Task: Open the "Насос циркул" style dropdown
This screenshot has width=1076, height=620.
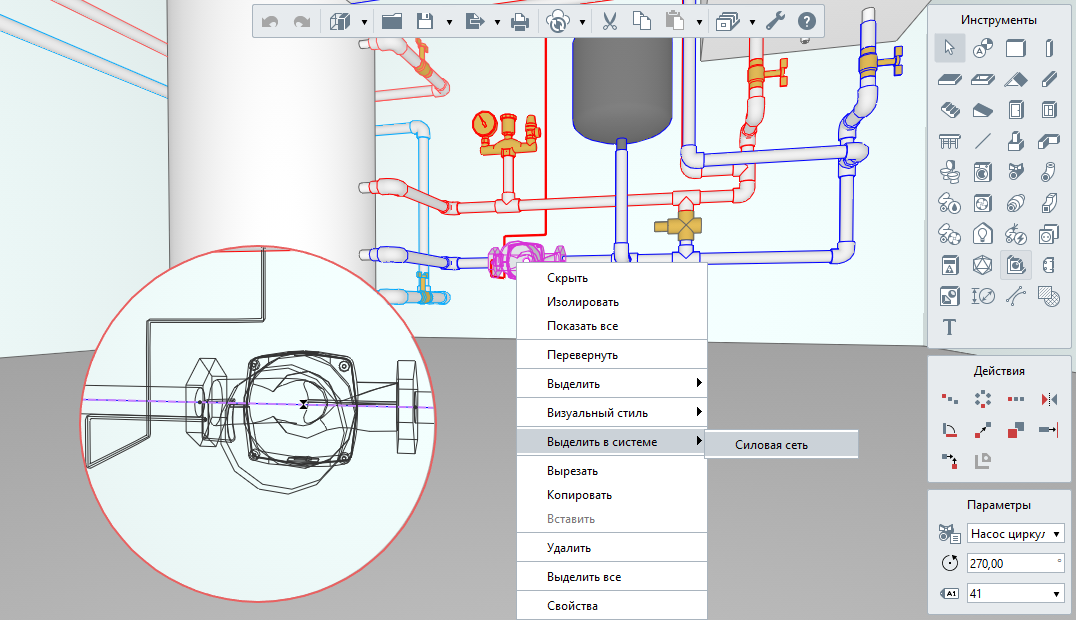Action: tap(1016, 533)
